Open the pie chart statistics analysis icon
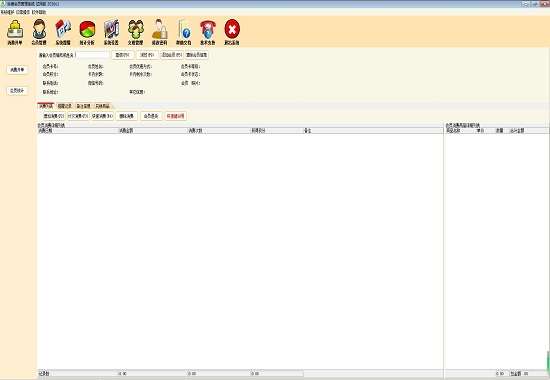 pos(87,32)
